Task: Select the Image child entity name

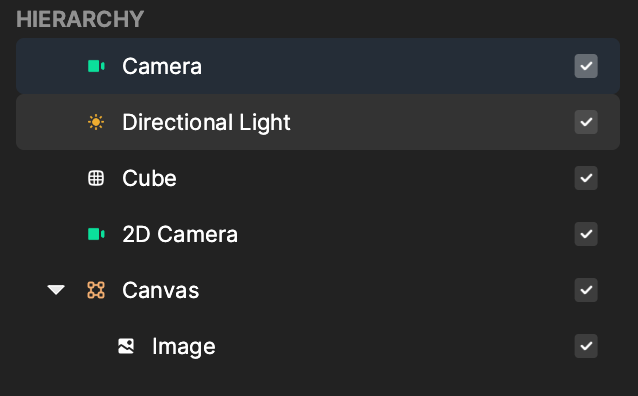Action: (x=184, y=347)
